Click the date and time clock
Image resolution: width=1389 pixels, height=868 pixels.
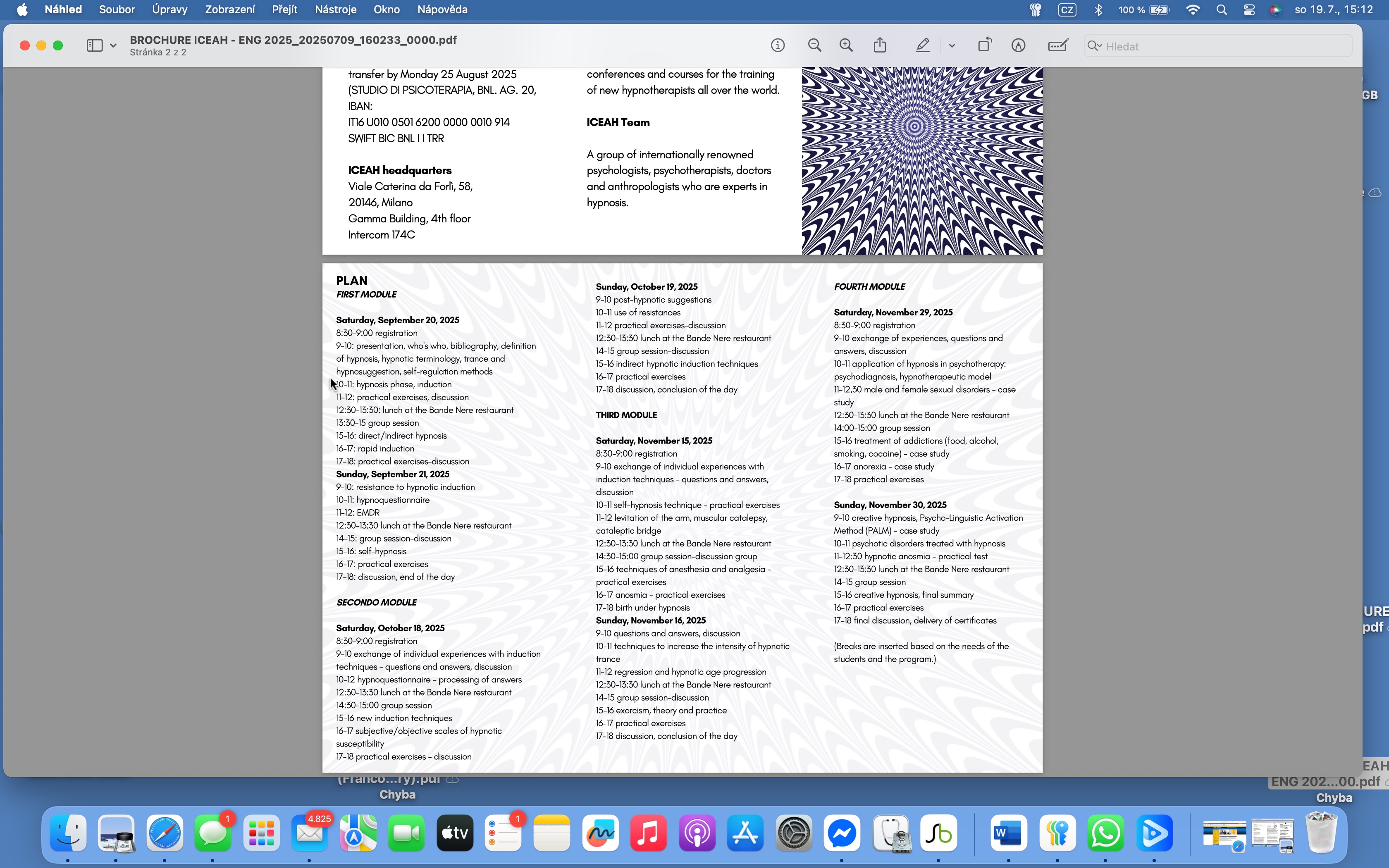coord(1334,10)
